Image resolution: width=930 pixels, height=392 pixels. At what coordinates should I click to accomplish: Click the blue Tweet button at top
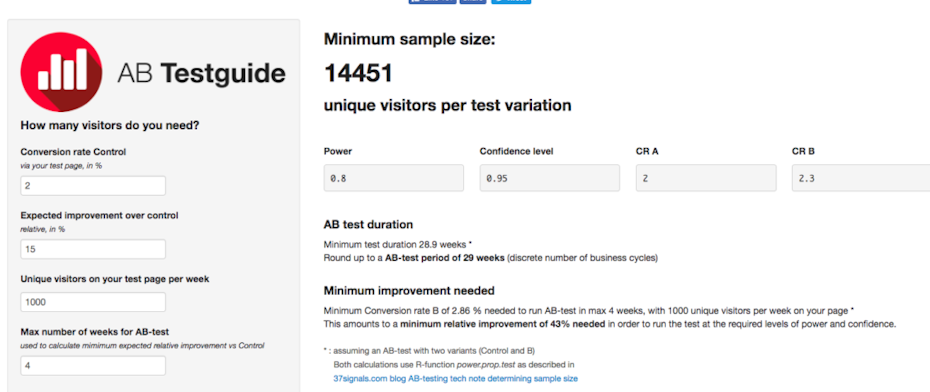tap(511, 1)
